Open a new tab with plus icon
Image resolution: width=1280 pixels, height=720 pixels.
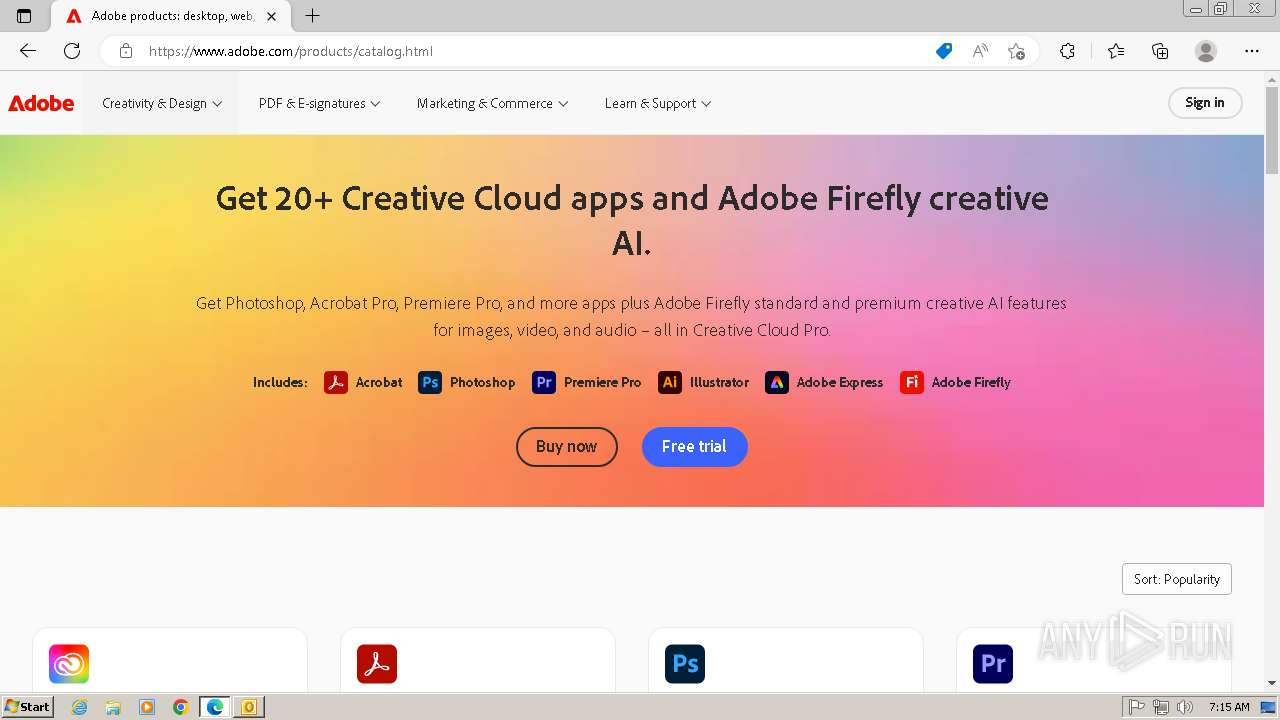click(x=313, y=16)
